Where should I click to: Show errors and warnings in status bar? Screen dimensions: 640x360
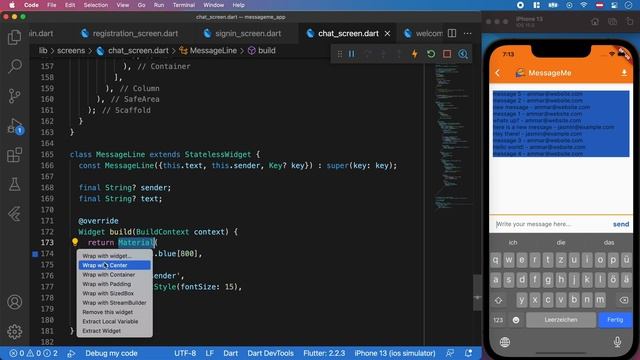pyautogui.click(x=34, y=353)
